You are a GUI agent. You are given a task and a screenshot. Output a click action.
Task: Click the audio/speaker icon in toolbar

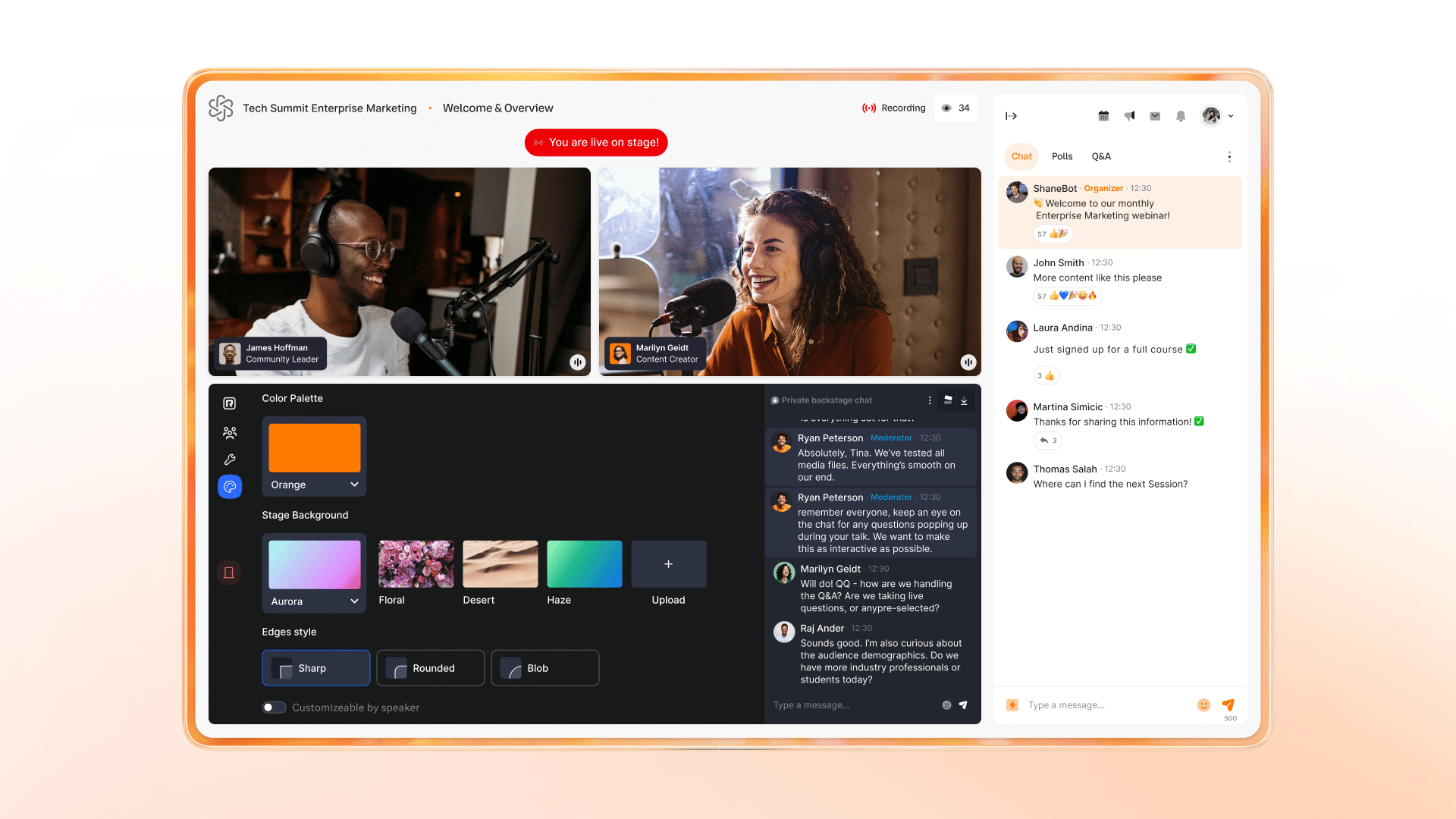point(1129,115)
